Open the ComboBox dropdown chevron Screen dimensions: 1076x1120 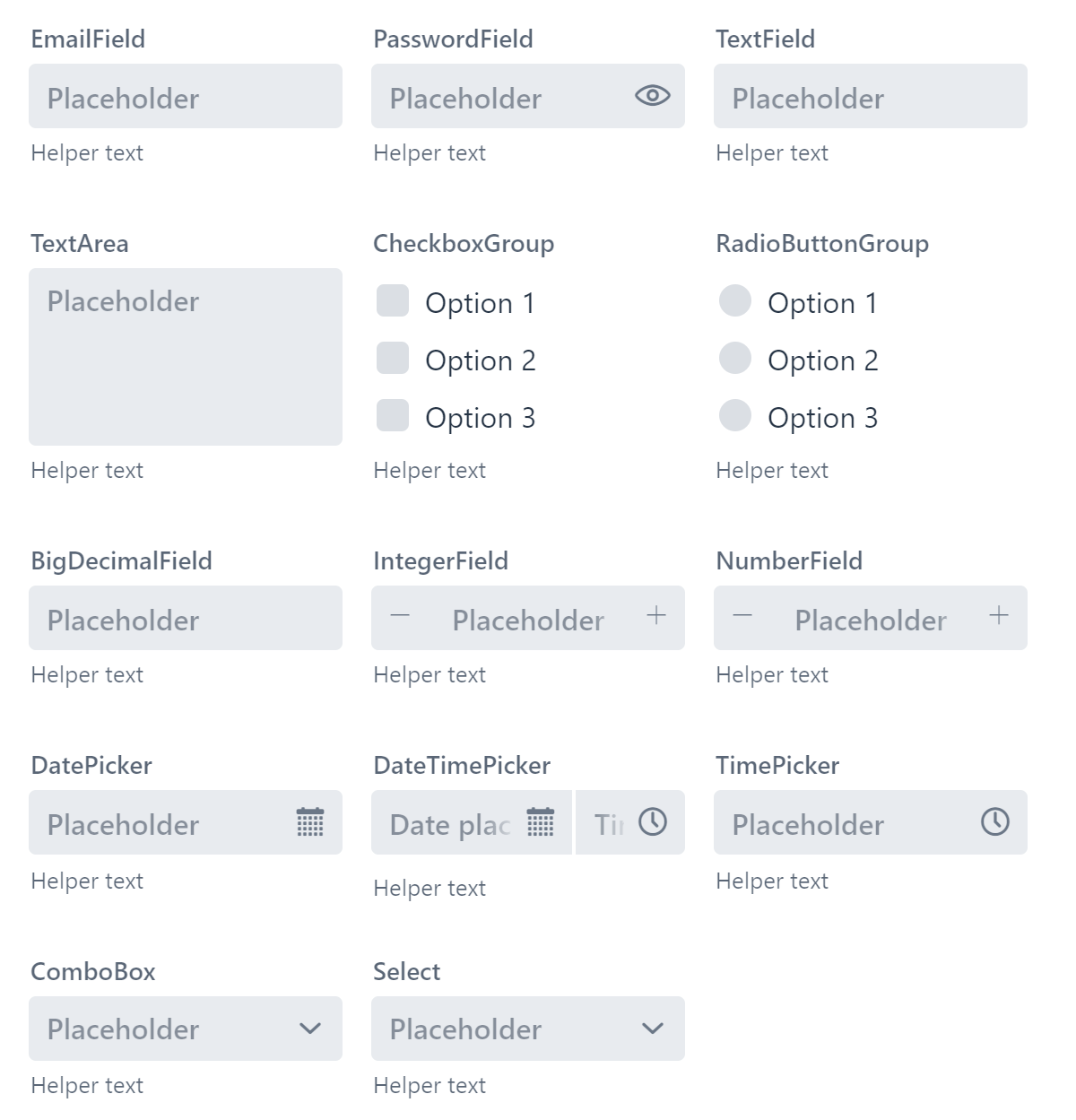309,1029
